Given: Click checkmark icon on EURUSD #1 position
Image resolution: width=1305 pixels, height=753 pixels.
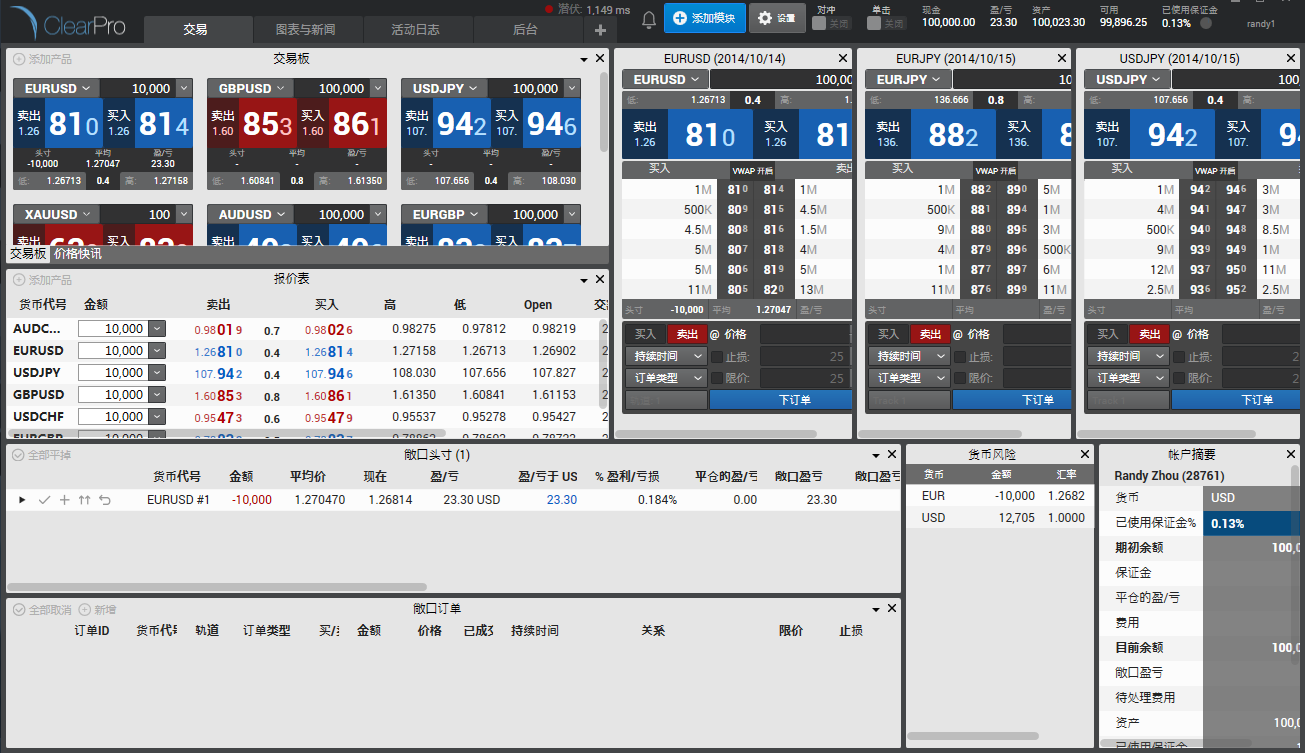Looking at the screenshot, I should pyautogui.click(x=44, y=500).
